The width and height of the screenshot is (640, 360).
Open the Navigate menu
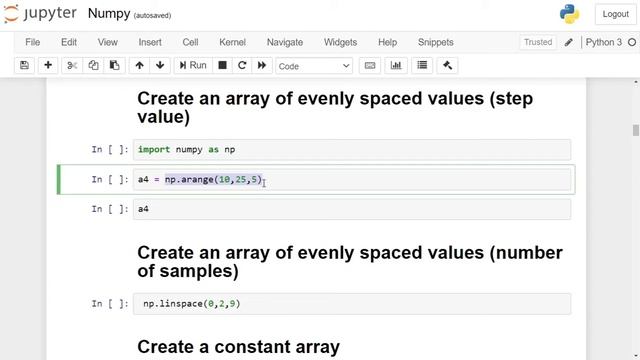click(285, 42)
